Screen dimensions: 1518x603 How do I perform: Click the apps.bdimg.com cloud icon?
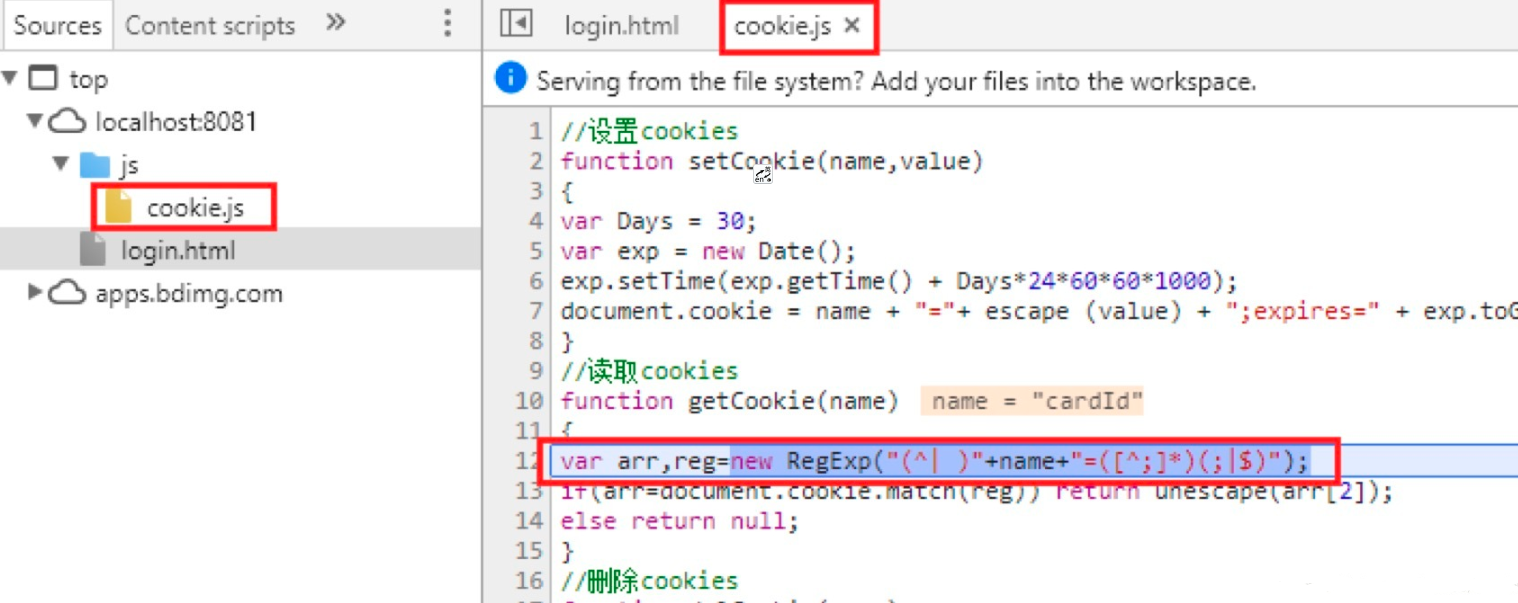coord(68,294)
